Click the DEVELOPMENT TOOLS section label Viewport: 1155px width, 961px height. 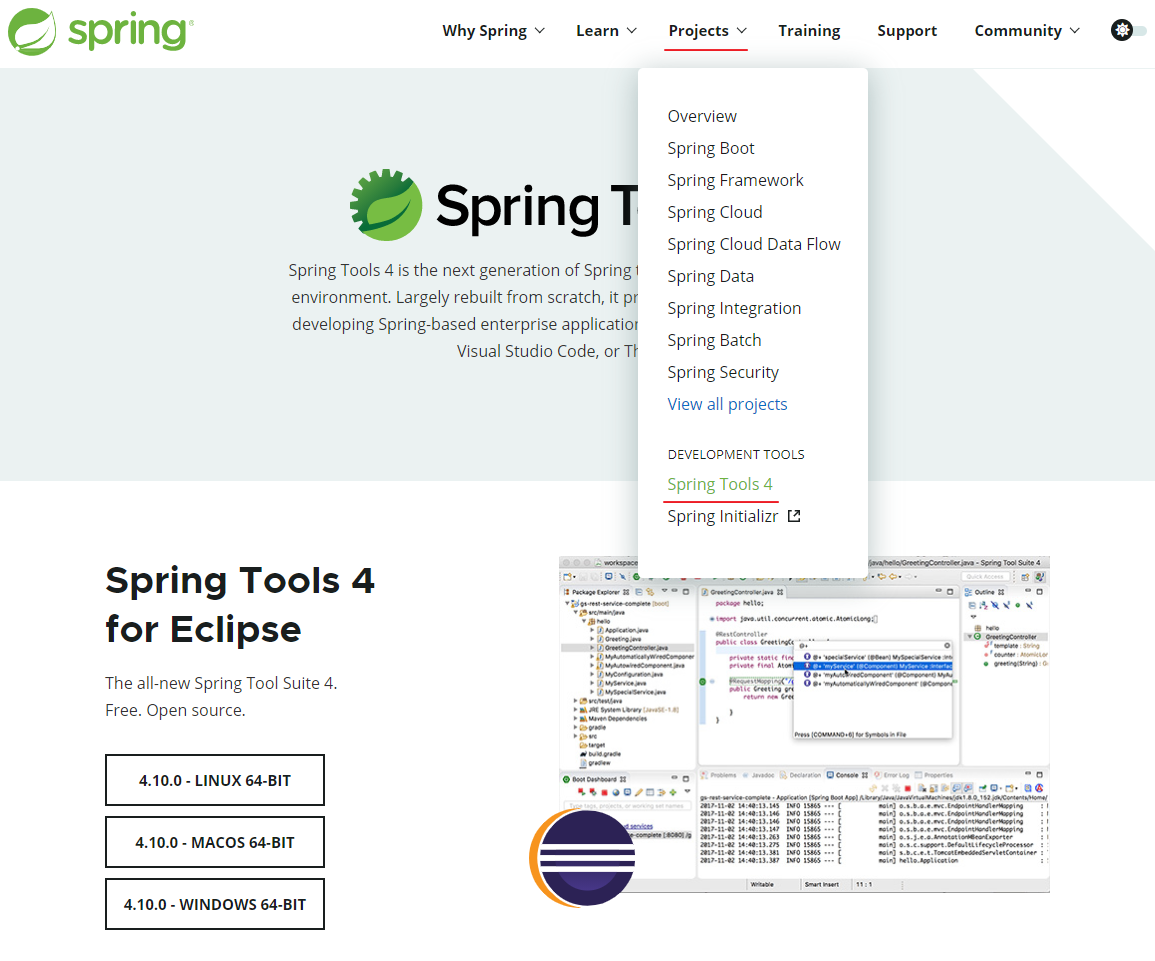[x=736, y=454]
